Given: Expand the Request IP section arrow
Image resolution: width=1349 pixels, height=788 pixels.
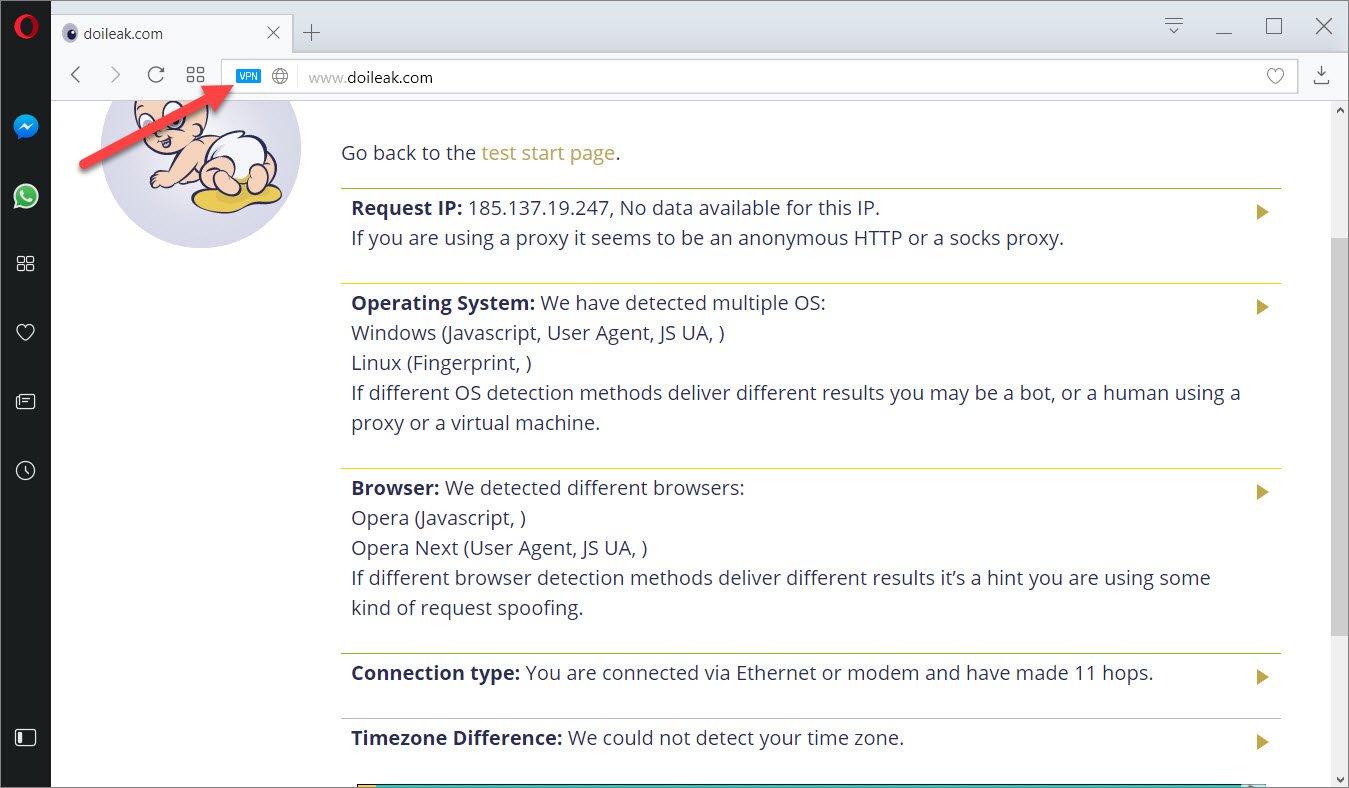Looking at the screenshot, I should tap(1262, 212).
